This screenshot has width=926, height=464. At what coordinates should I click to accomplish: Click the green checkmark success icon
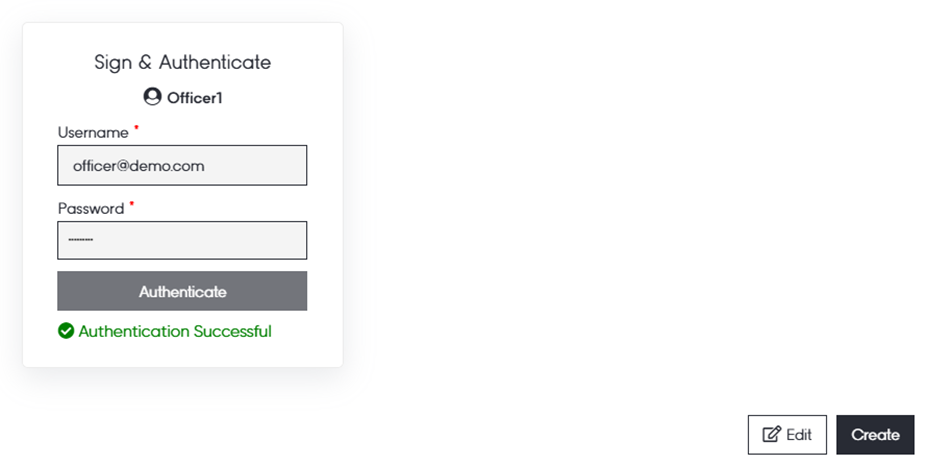(x=66, y=331)
